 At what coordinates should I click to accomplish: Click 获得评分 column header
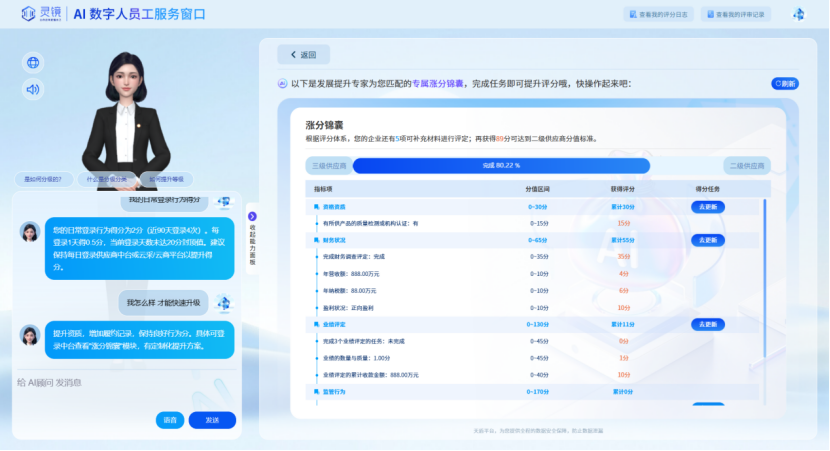[x=622, y=189]
